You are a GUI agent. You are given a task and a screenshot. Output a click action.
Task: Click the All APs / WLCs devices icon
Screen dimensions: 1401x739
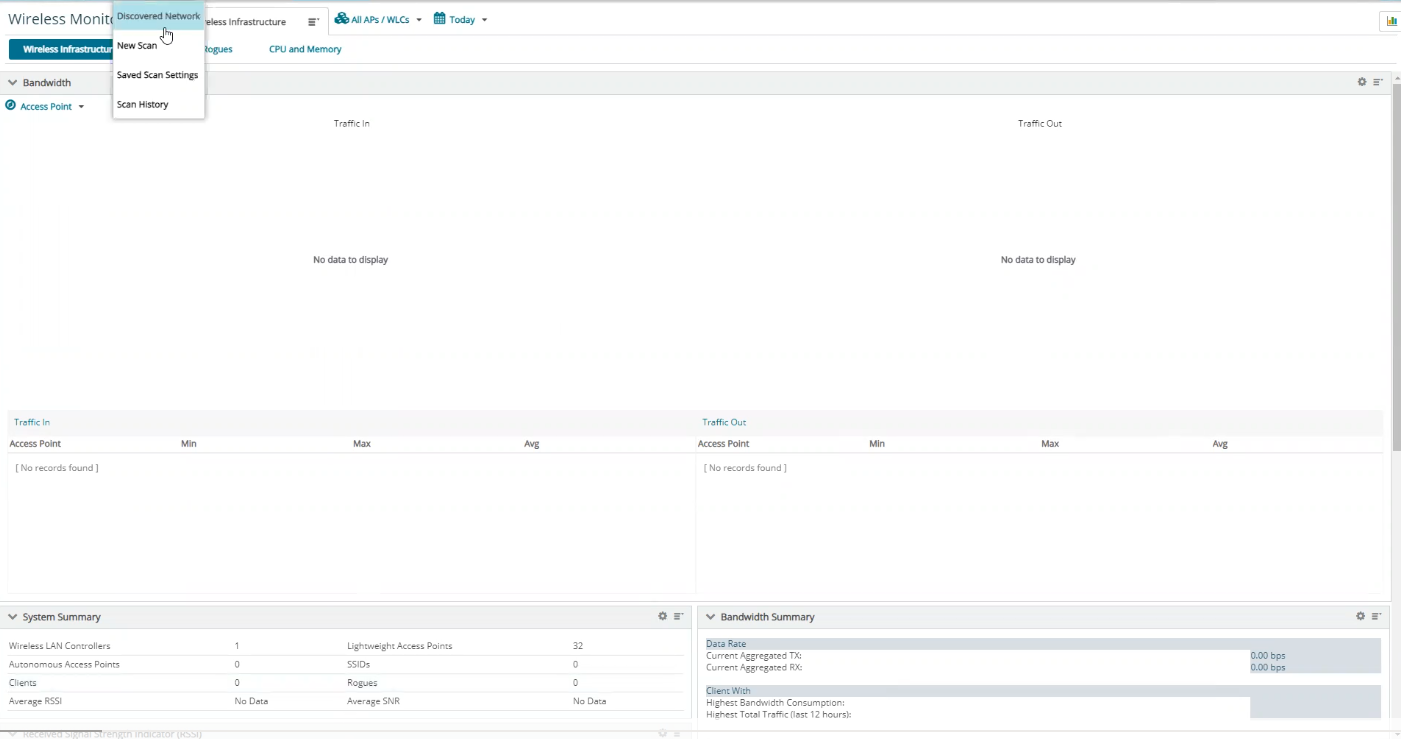coord(341,20)
